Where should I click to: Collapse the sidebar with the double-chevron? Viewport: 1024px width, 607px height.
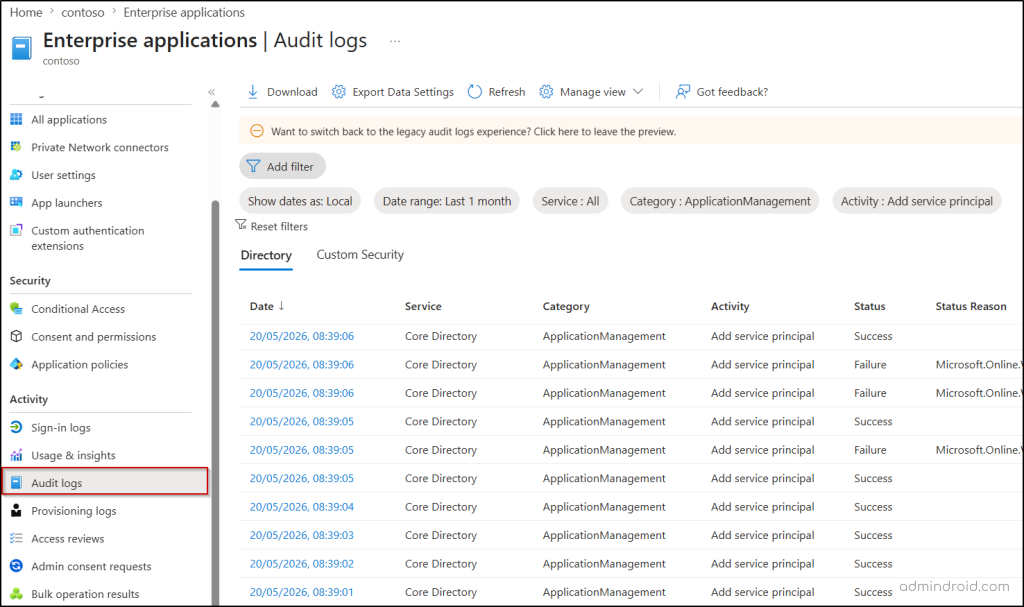pyautogui.click(x=212, y=92)
